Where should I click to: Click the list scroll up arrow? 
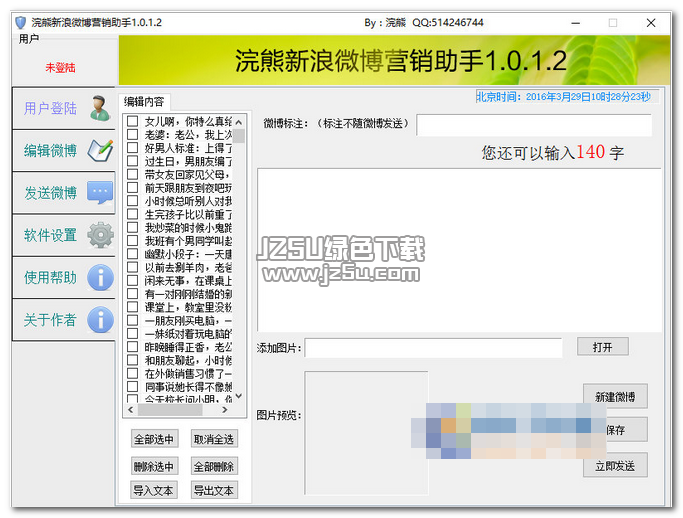click(x=238, y=122)
